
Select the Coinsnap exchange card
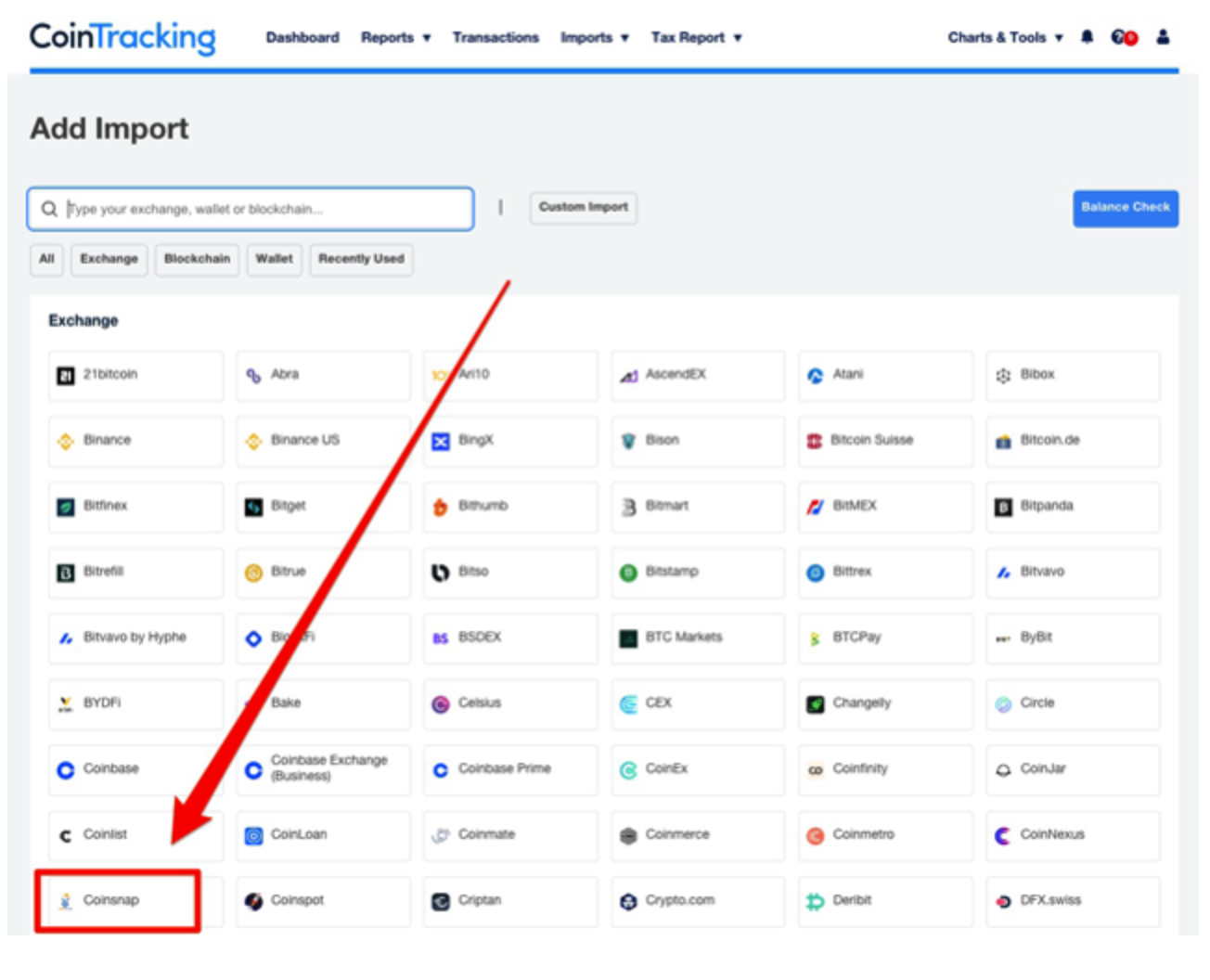click(x=135, y=901)
